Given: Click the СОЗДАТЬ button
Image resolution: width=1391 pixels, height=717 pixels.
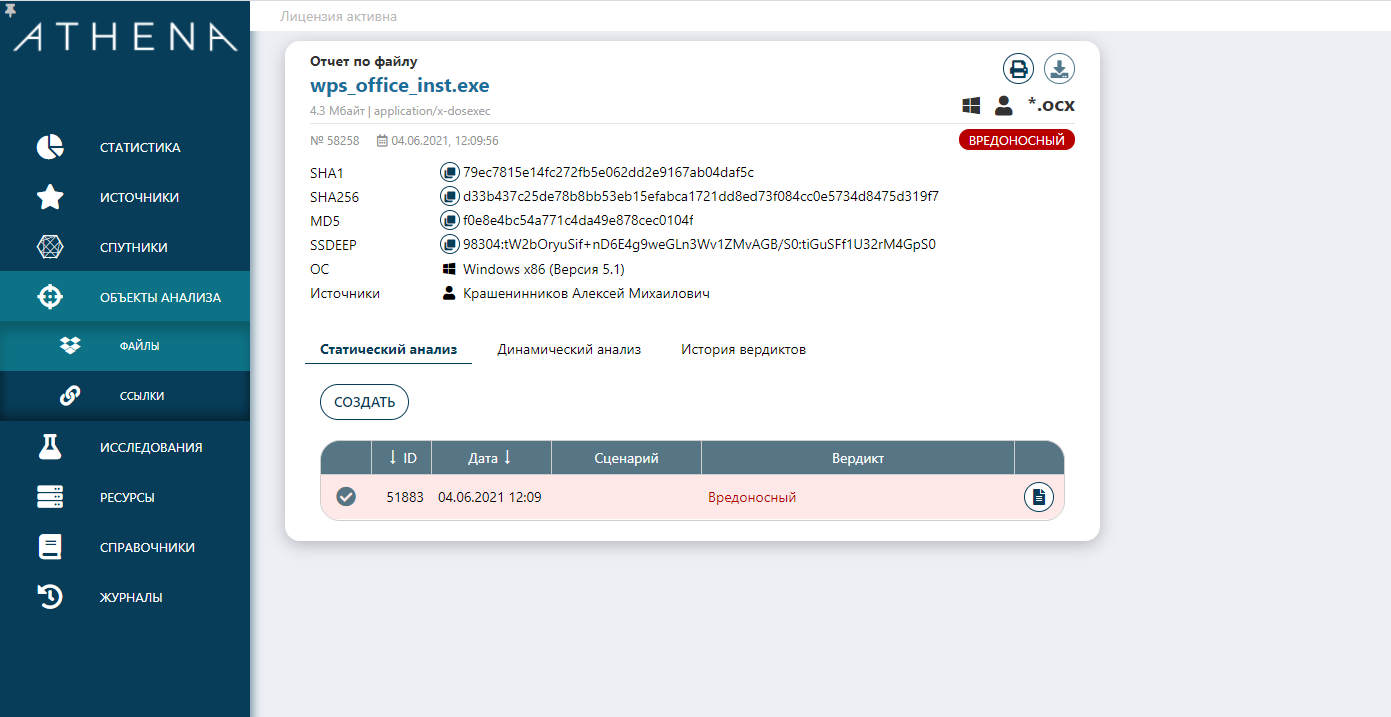Looking at the screenshot, I should 364,402.
